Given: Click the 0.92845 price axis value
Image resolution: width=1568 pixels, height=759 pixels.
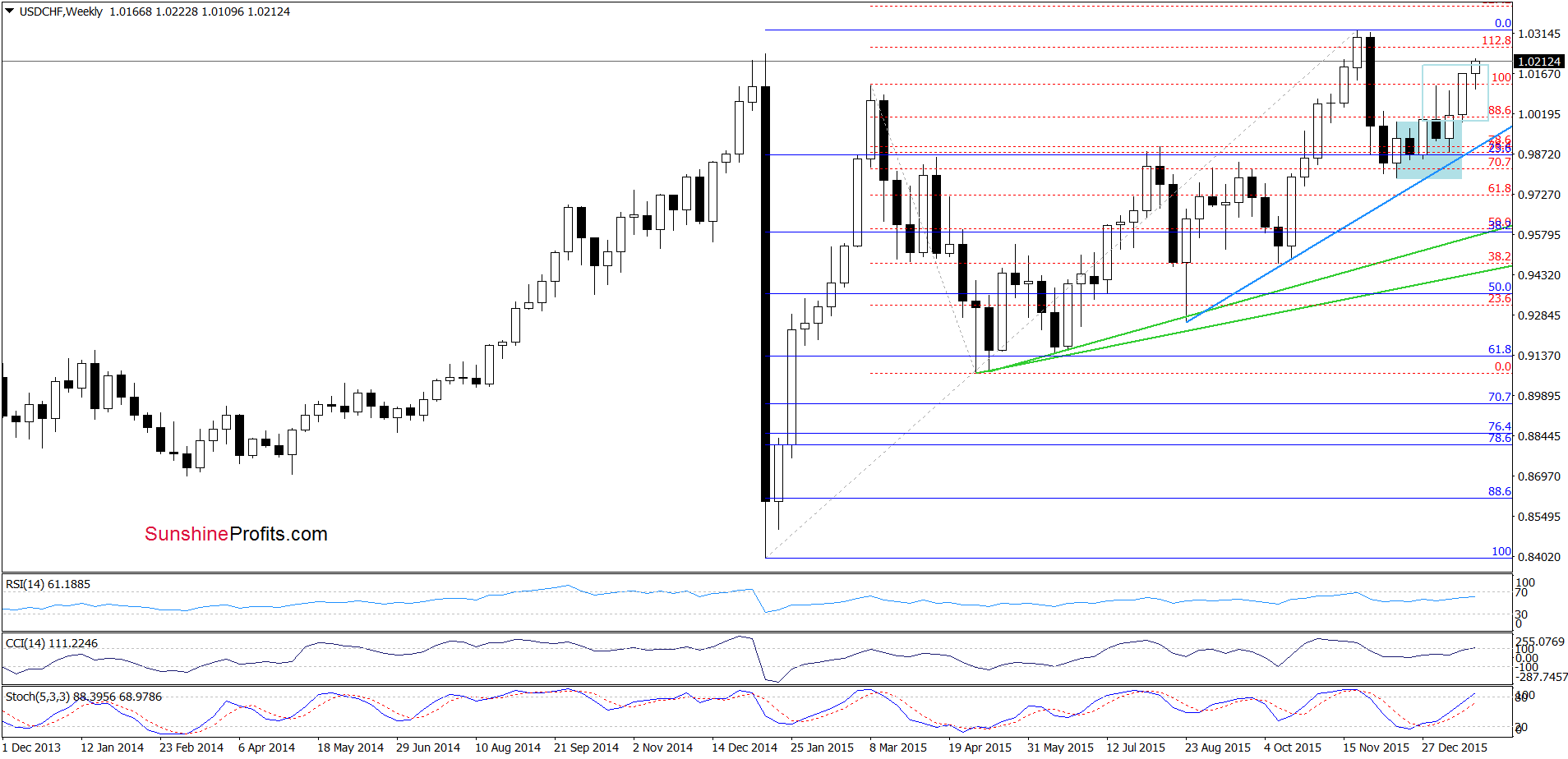Looking at the screenshot, I should point(1538,315).
